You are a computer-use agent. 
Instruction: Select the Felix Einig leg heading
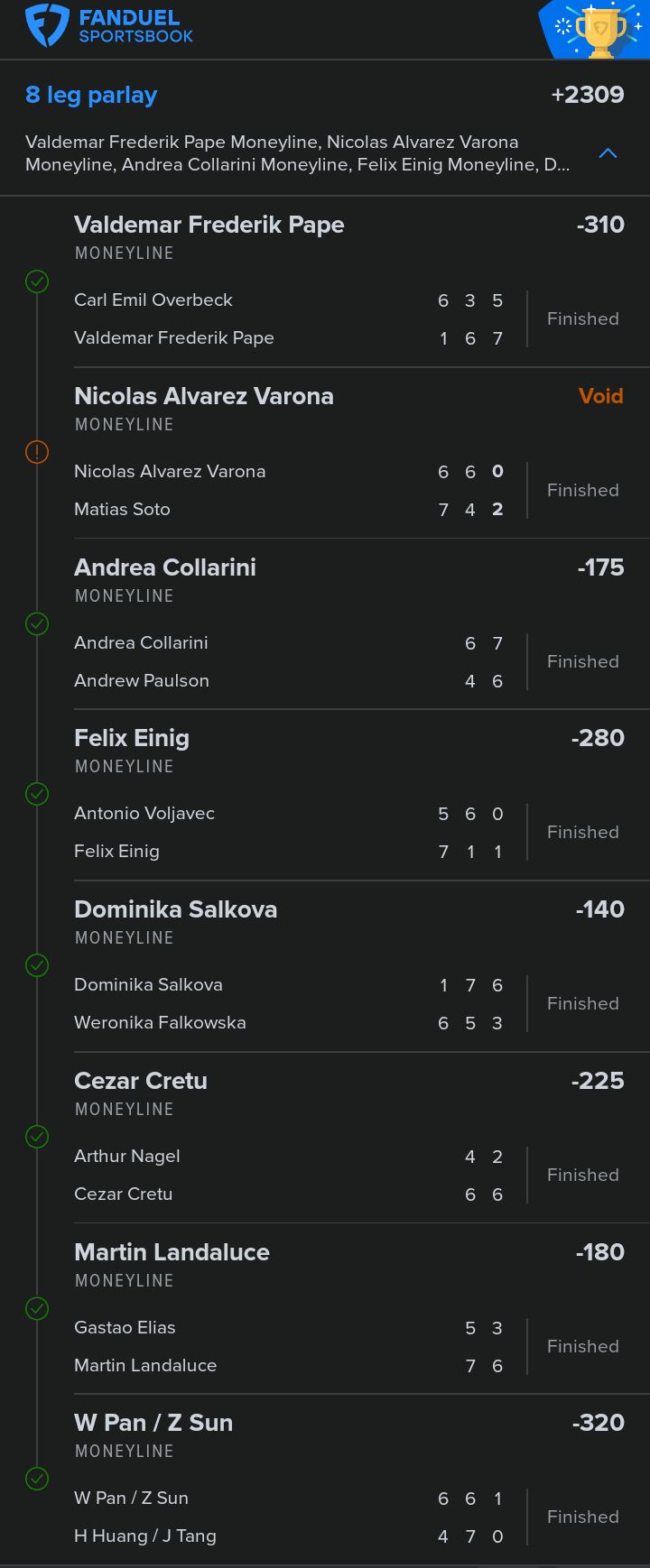132,738
